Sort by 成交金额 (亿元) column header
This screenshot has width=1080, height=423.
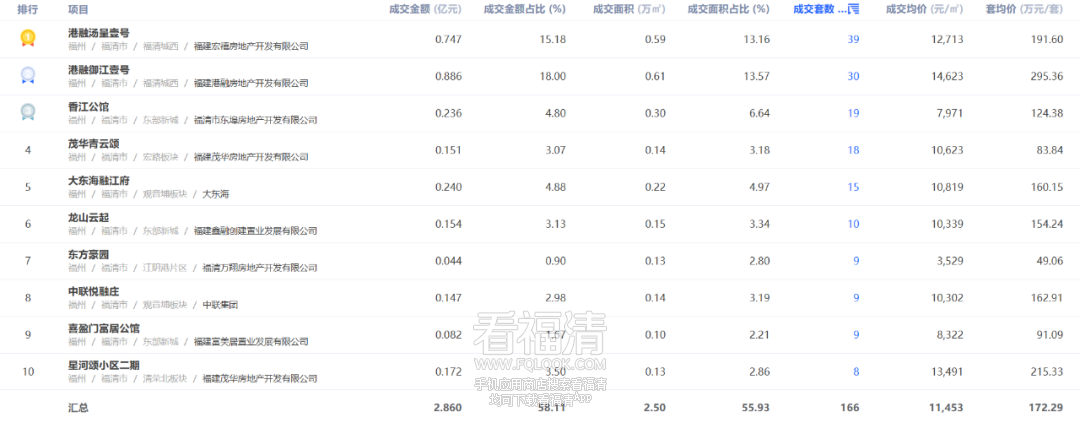(x=425, y=10)
